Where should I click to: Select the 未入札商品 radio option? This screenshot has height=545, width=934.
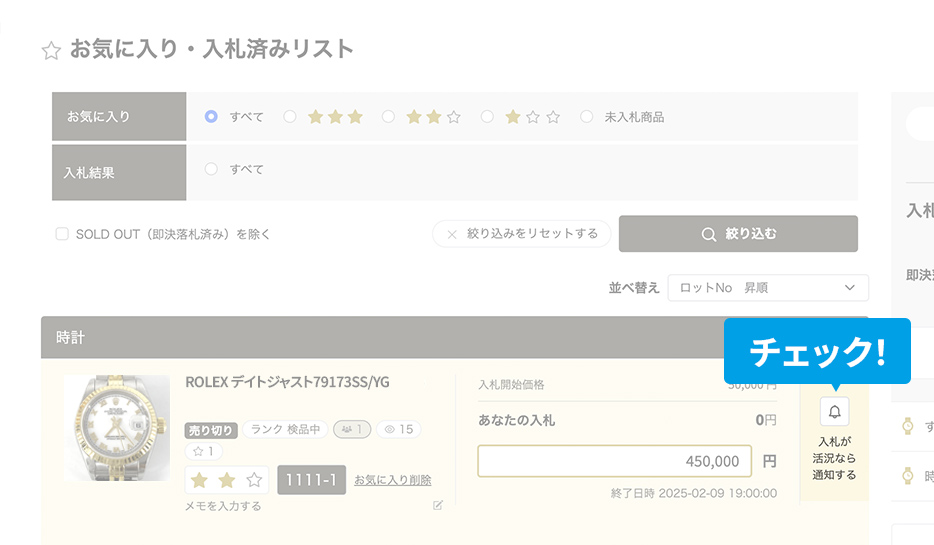586,117
